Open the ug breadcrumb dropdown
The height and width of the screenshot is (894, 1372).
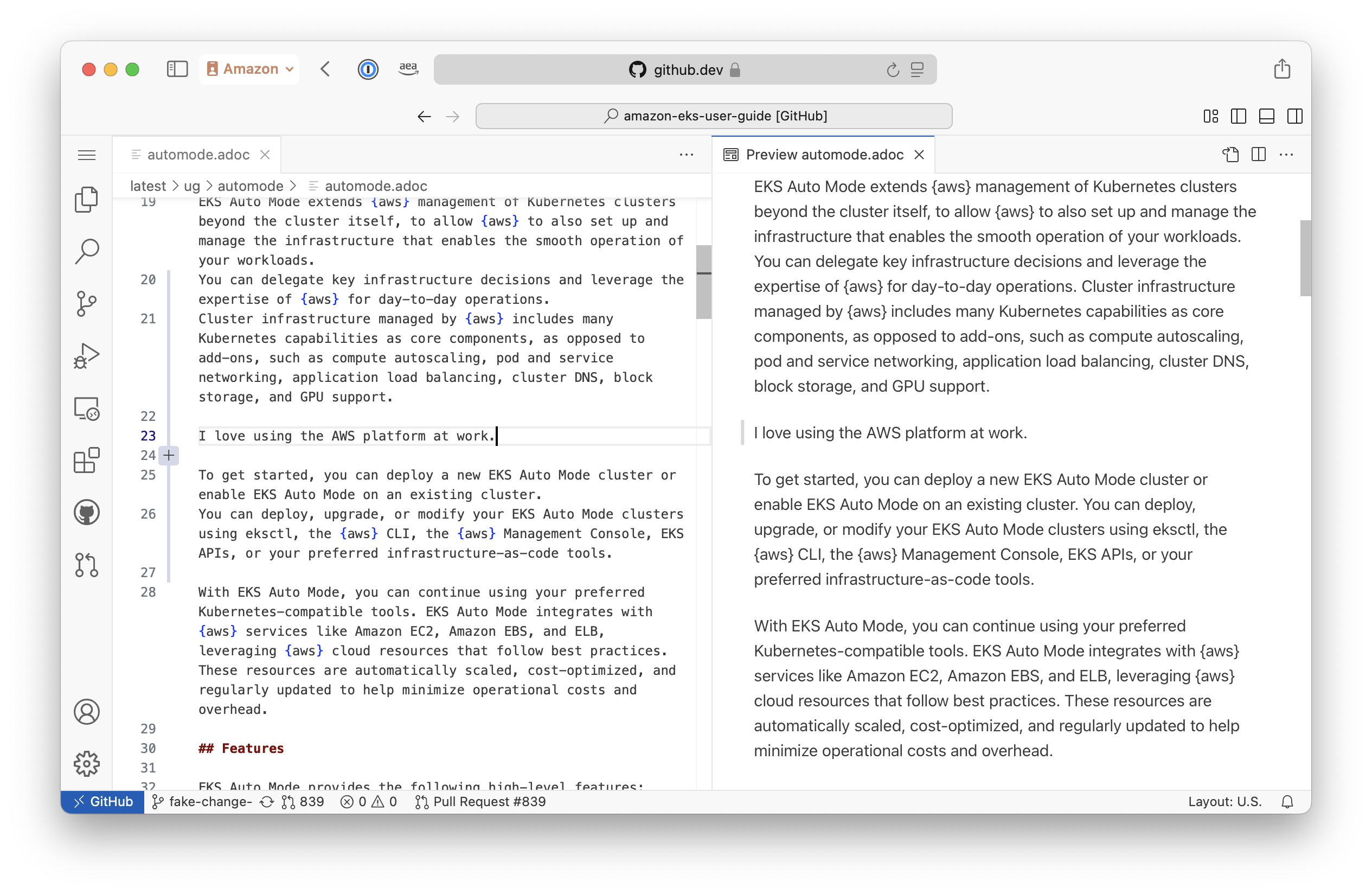[191, 186]
